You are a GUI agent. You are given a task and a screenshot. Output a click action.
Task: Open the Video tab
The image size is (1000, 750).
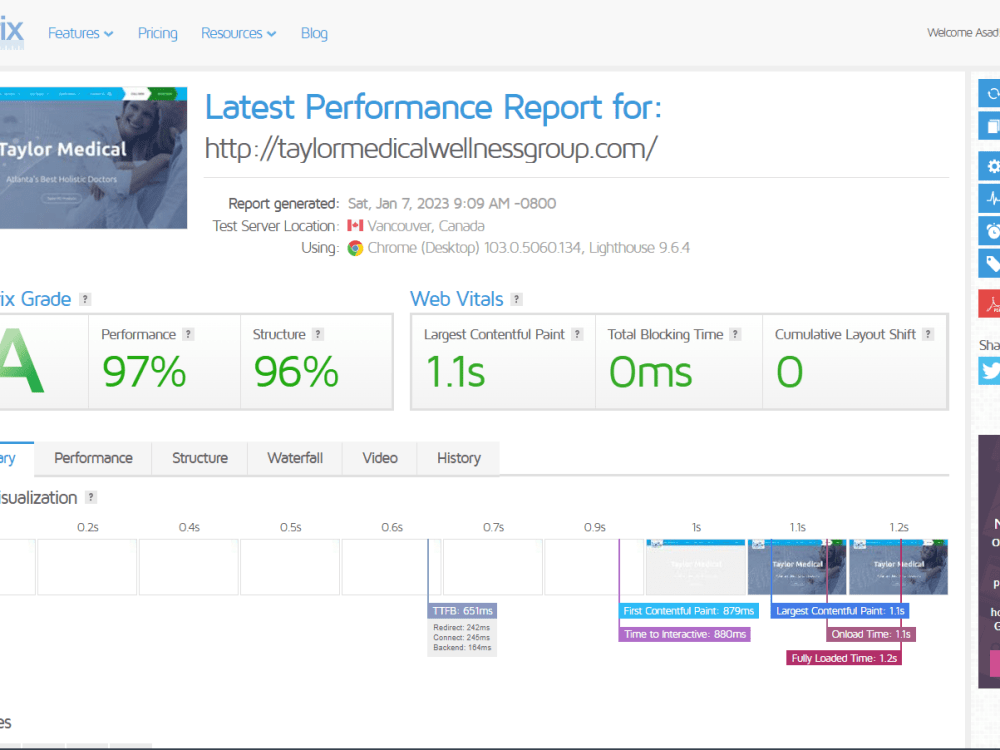coord(379,459)
